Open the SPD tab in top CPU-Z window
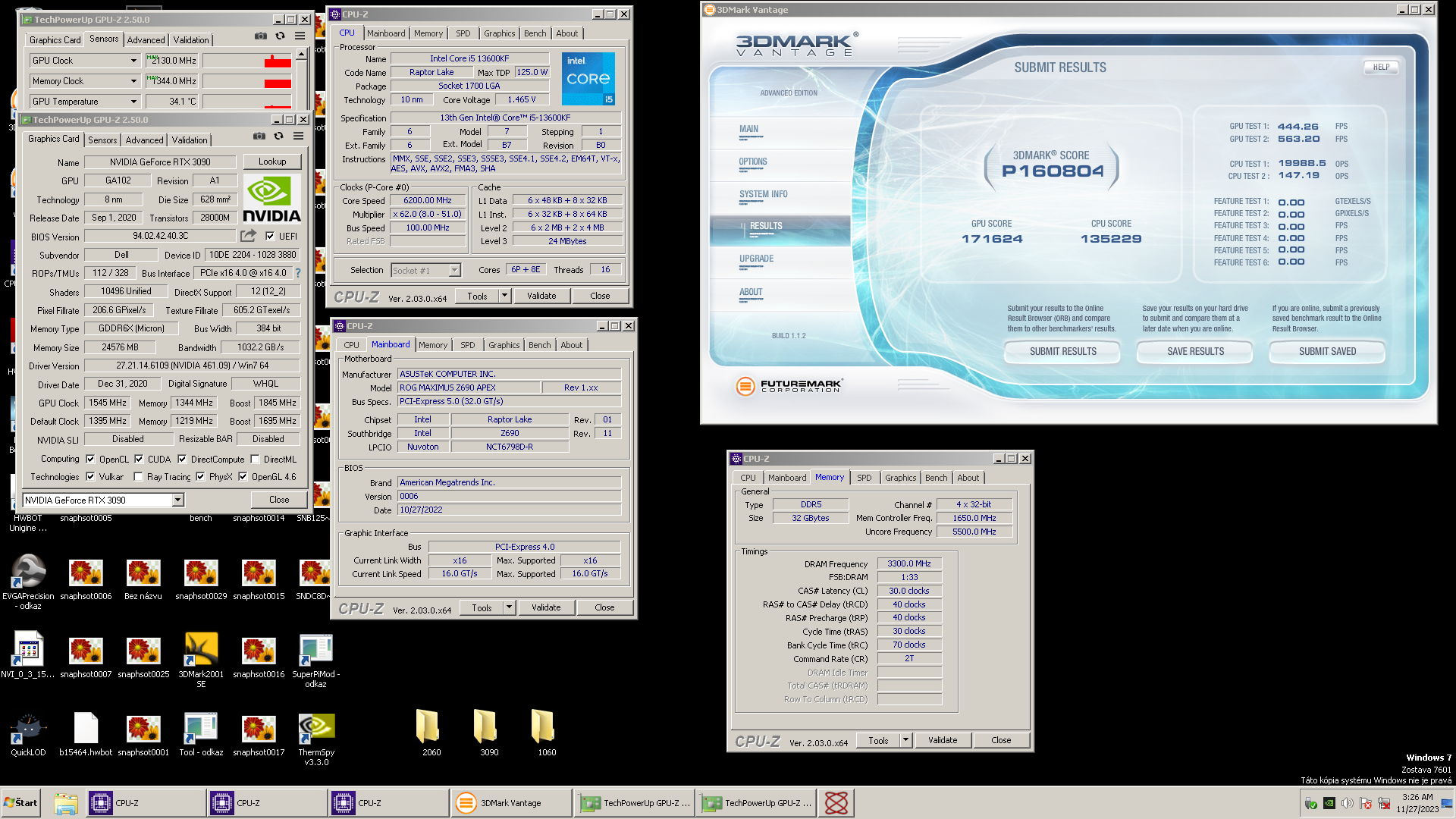Screen dimensions: 1456x819 click(x=463, y=33)
